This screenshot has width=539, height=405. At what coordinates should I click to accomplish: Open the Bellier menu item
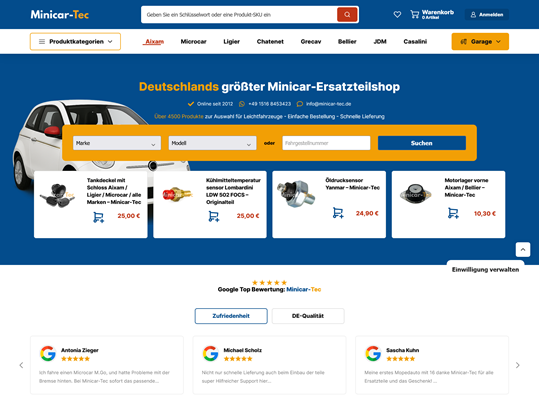(347, 42)
